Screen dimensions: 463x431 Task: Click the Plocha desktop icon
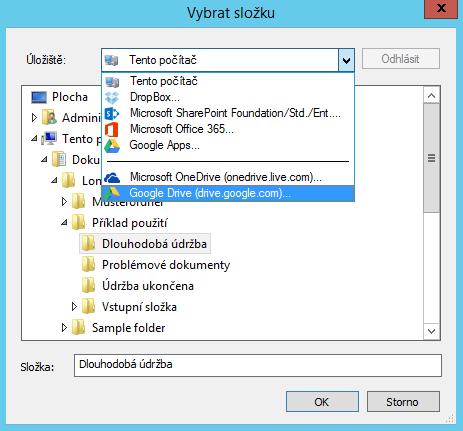[39, 97]
